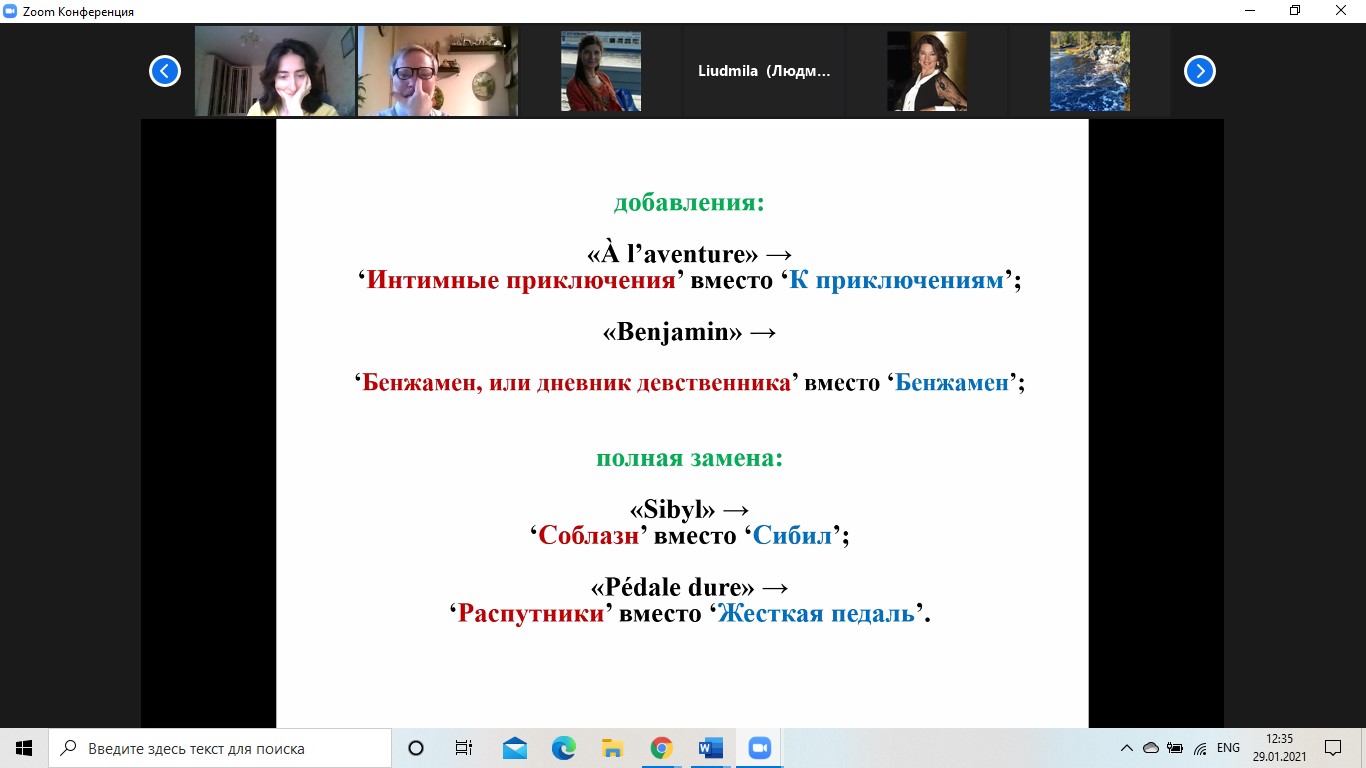This screenshot has height=768, width=1366.
Task: Click the blue word 'Сибил'
Action: click(792, 535)
